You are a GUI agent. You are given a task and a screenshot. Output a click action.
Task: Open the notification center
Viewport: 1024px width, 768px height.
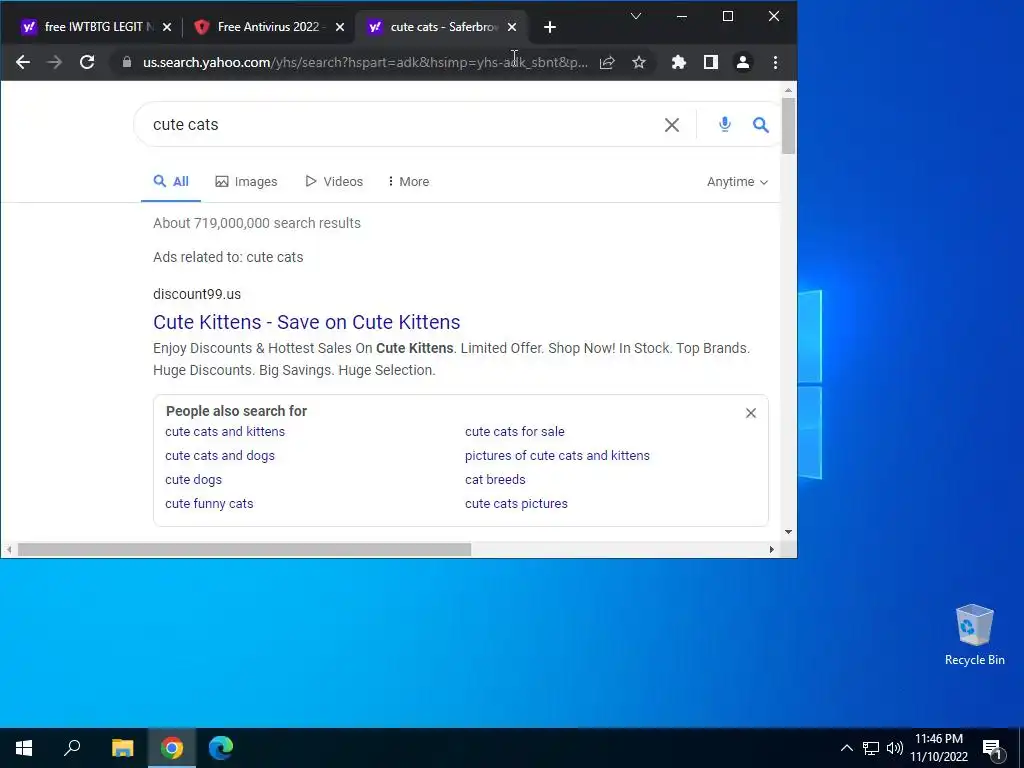[993, 748]
